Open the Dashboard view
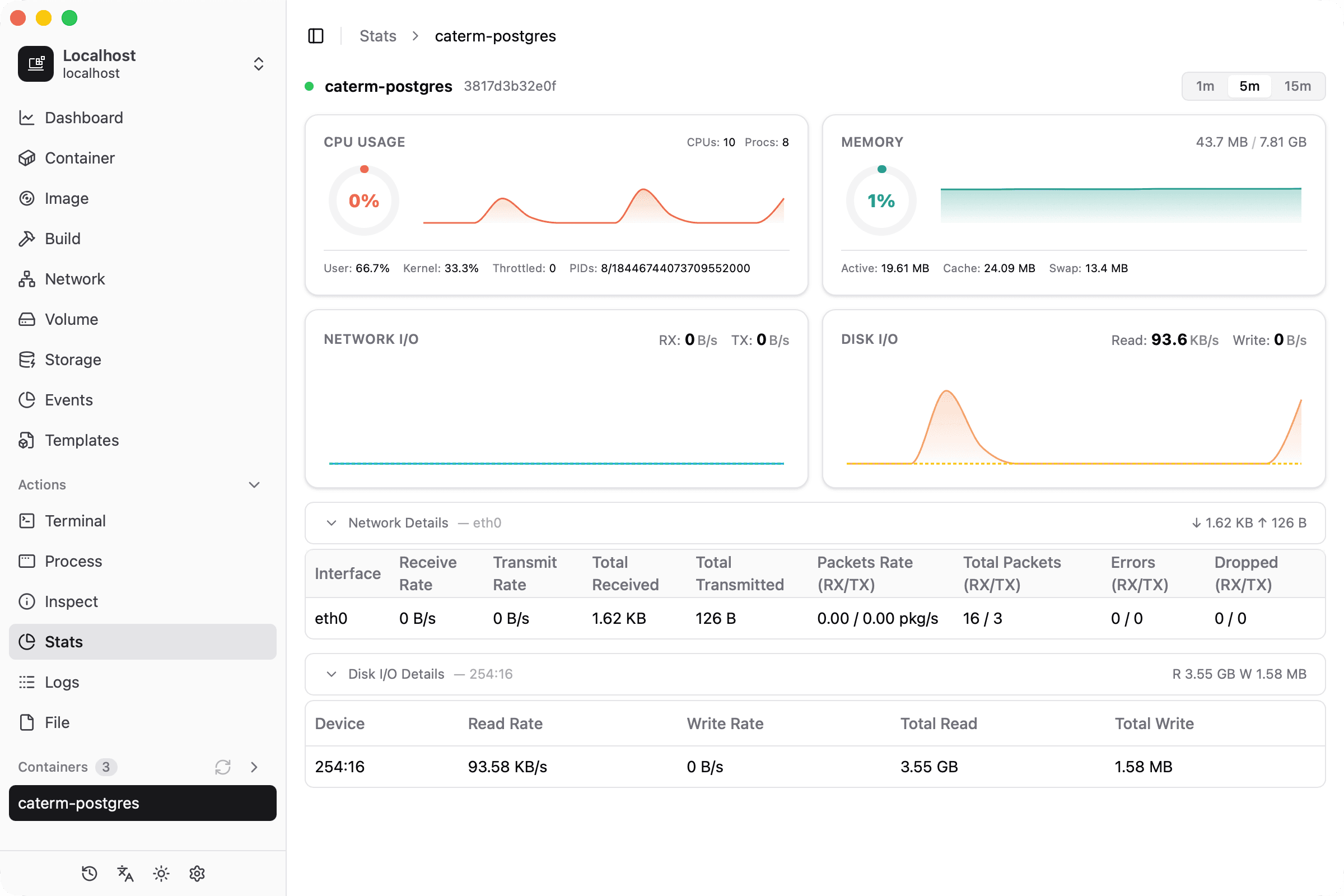The width and height of the screenshot is (1344, 896). [83, 118]
